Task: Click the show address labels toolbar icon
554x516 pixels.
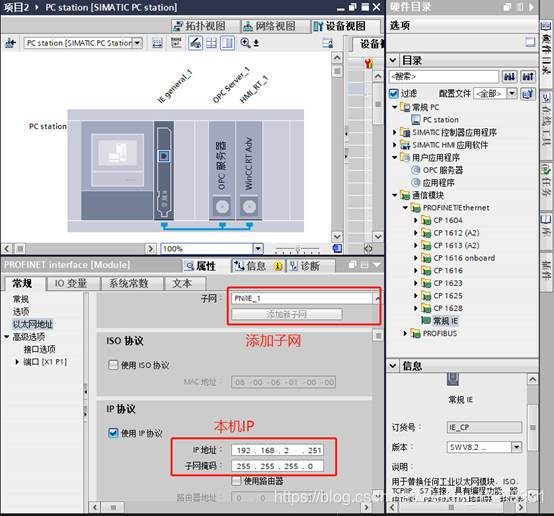Action: point(195,43)
